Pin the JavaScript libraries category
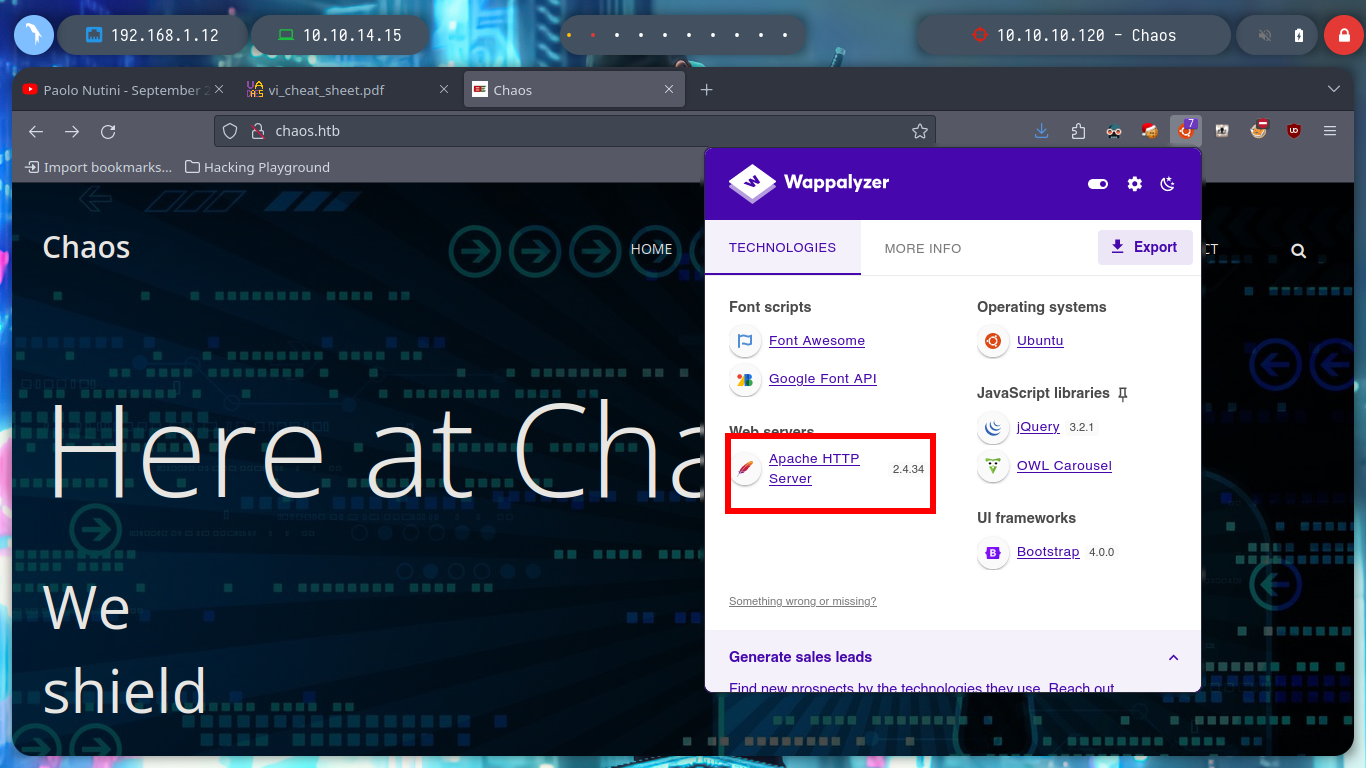Viewport: 1366px width, 768px height. (x=1123, y=394)
